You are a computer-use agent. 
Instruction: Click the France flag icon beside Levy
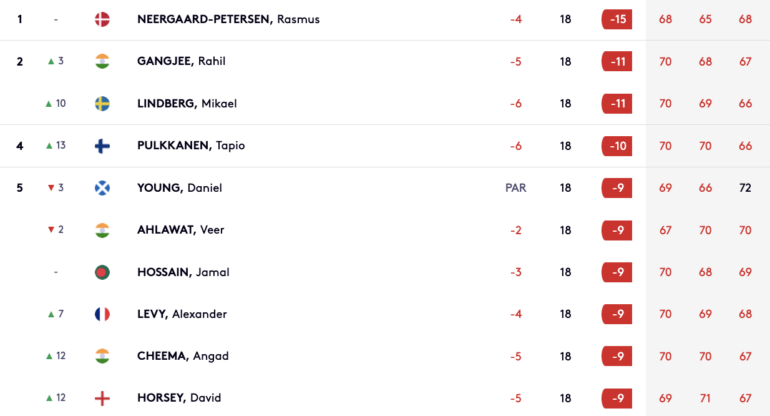[102, 314]
